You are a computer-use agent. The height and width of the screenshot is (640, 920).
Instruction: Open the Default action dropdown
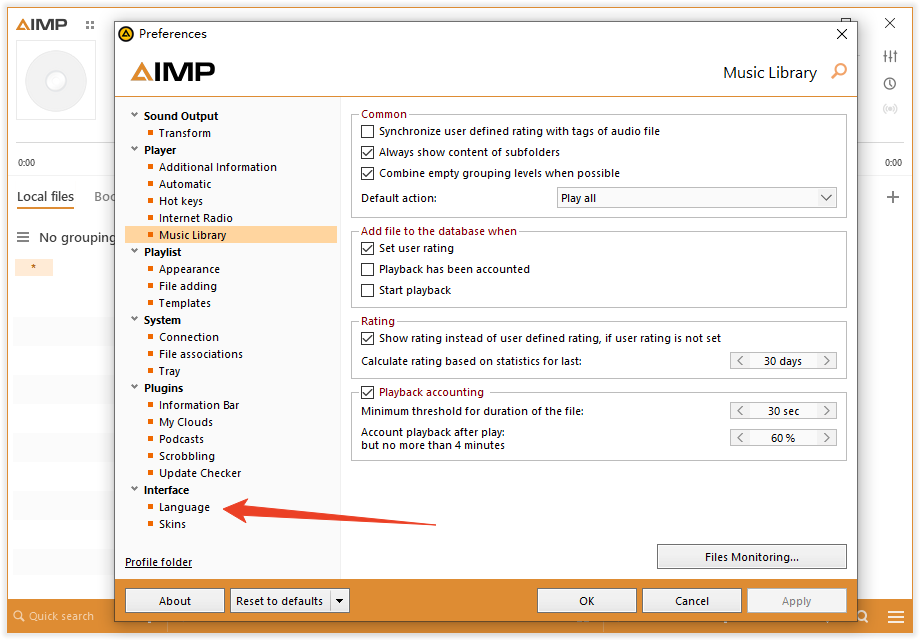(x=696, y=198)
